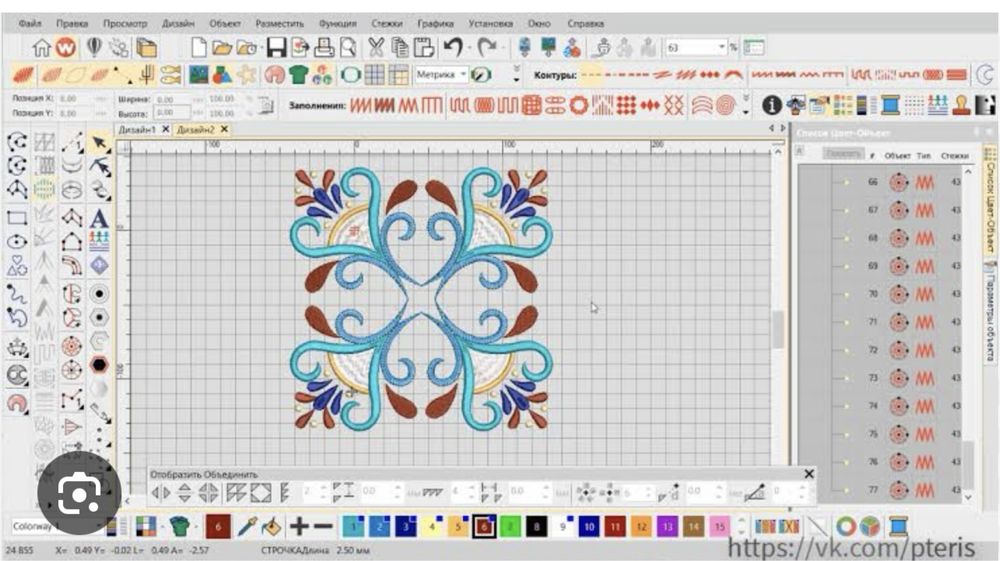Close the Отобразить Объединить toolbar
The width and height of the screenshot is (1000, 561).
click(x=809, y=474)
